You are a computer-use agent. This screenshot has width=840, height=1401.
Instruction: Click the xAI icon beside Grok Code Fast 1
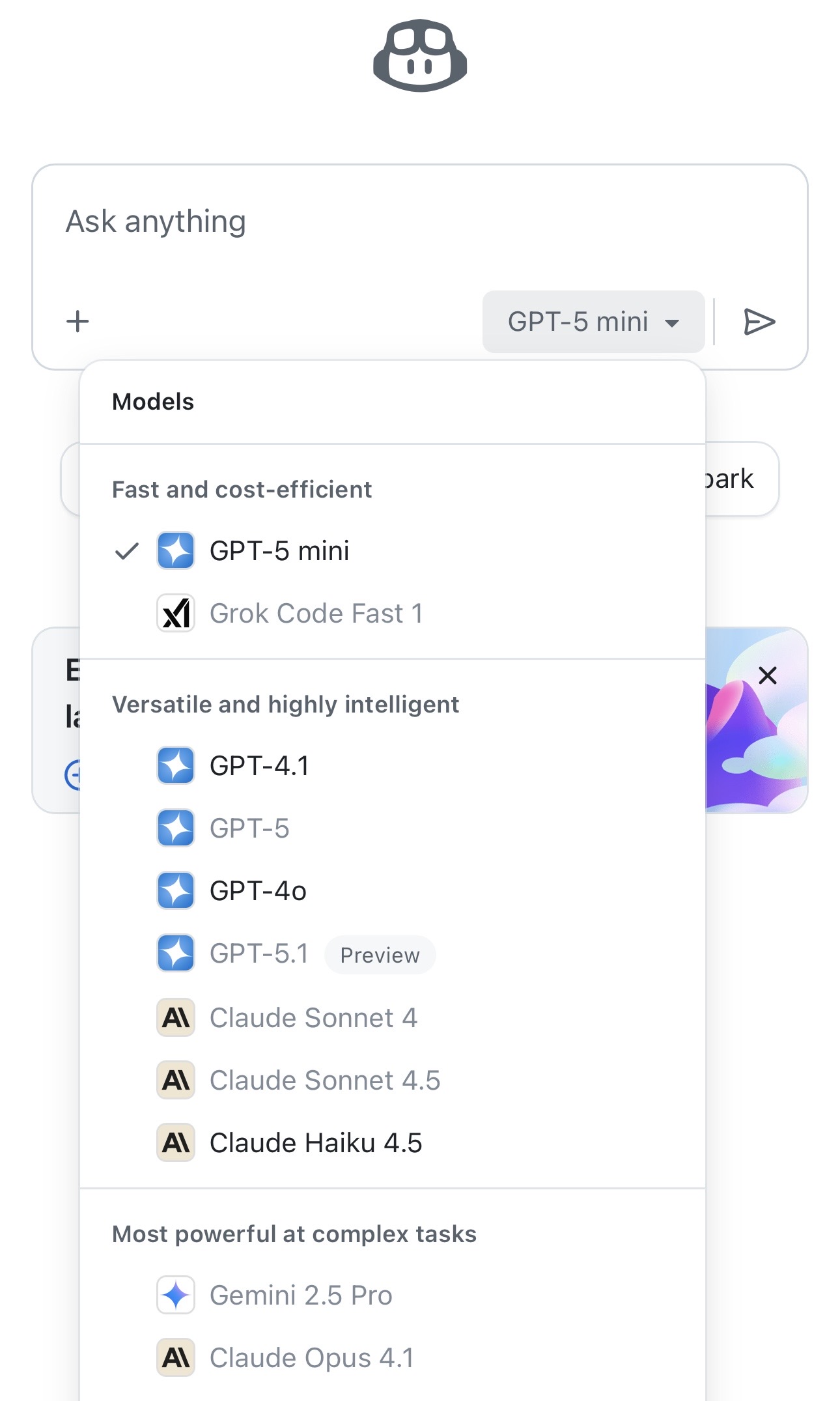pos(176,614)
